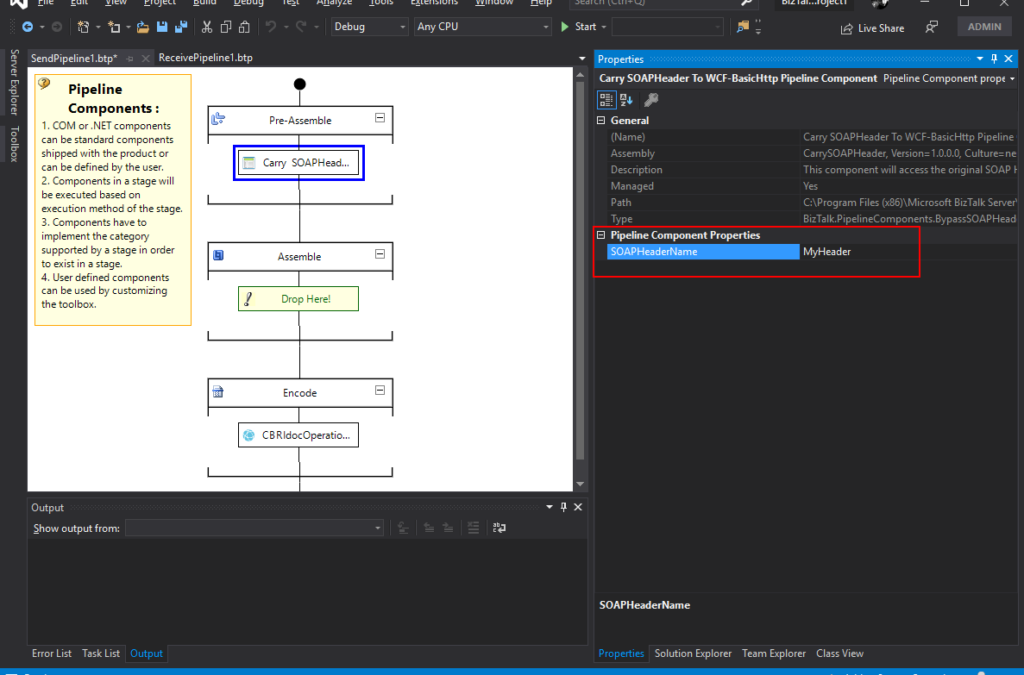
Task: Toggle Alphabetical sort in Properties panel
Action: (627, 100)
